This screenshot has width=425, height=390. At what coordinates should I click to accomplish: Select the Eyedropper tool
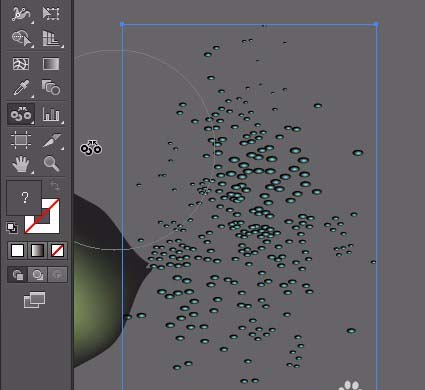(21, 88)
